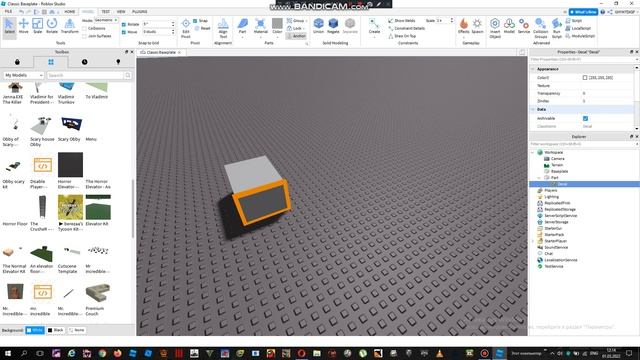Select Baseplate in the Explorer tree
Viewport: 640px width, 360px height.
point(559,171)
